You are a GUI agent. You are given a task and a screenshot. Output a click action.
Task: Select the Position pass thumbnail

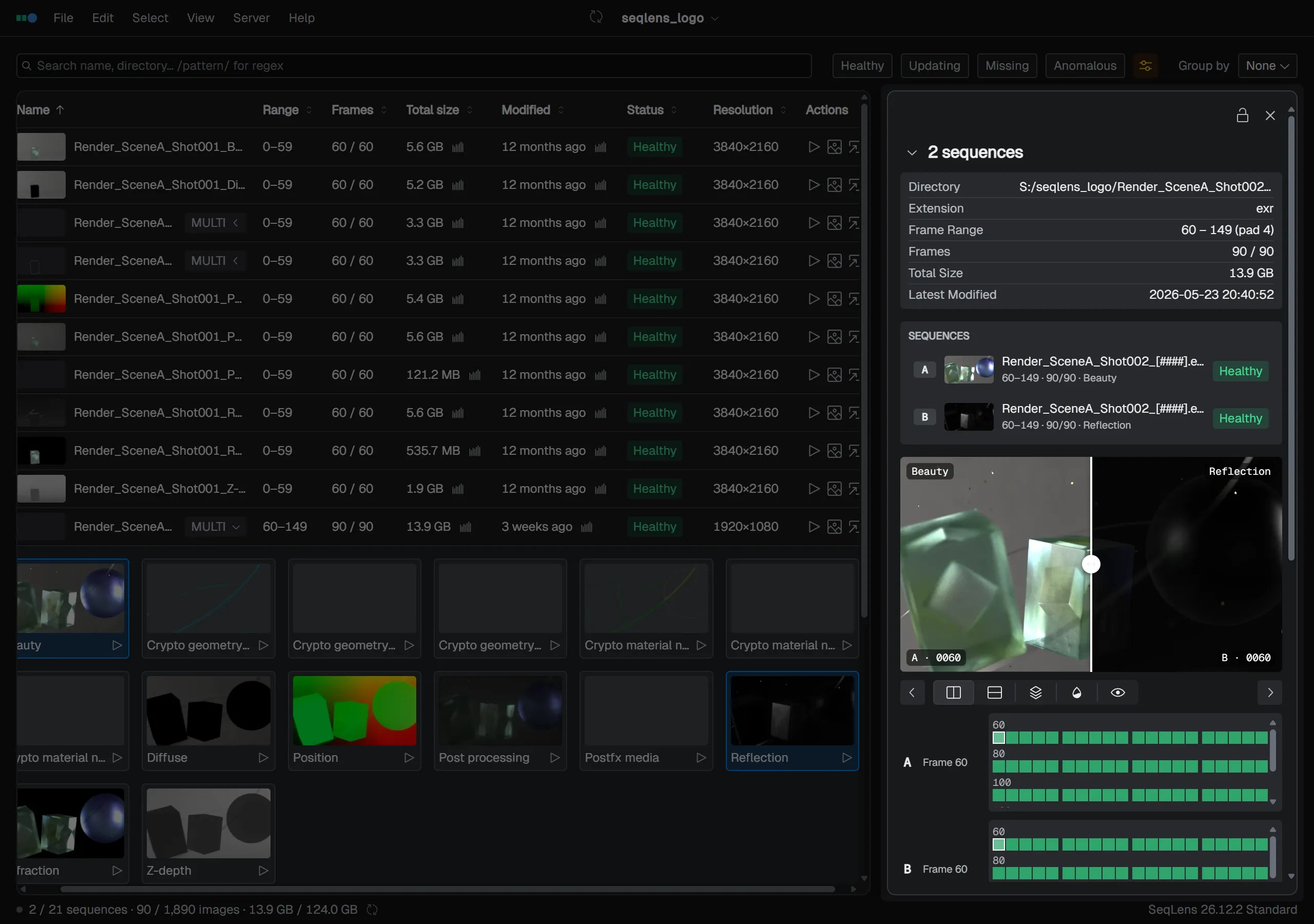(x=354, y=710)
